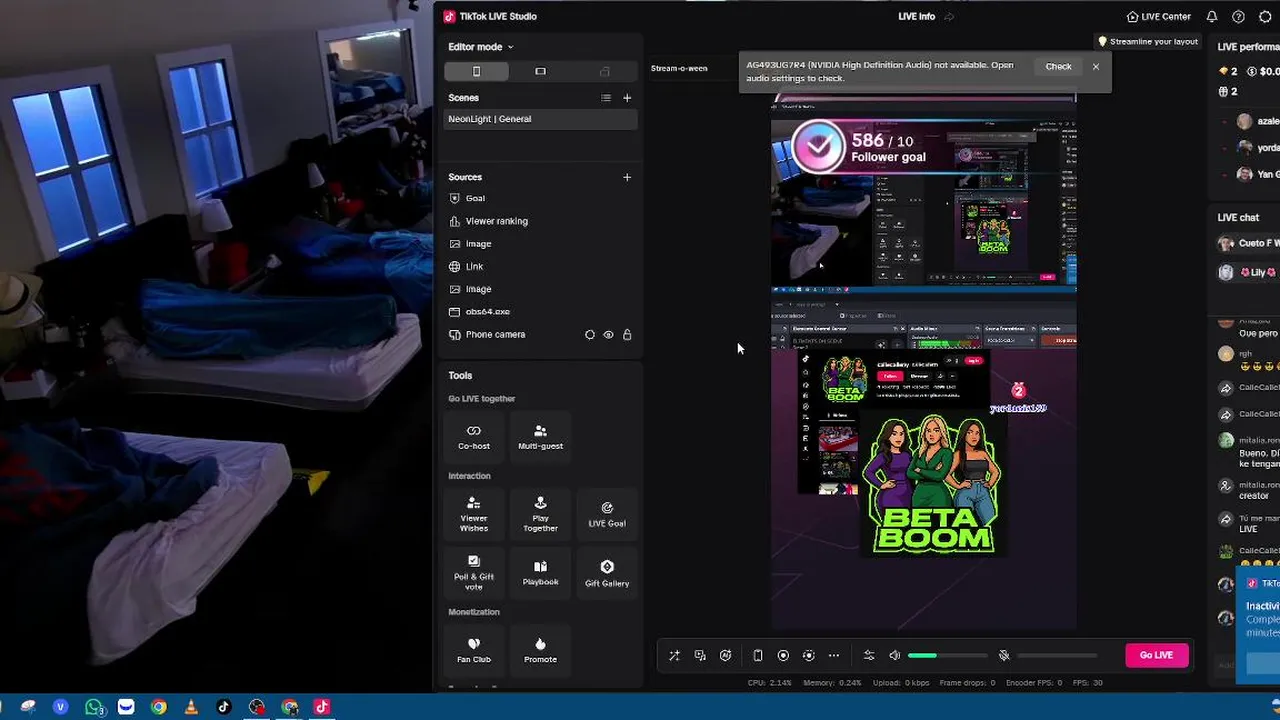Screen dimensions: 1280x720
Task: Click the filter circle icon on Phone camera
Action: coord(590,335)
